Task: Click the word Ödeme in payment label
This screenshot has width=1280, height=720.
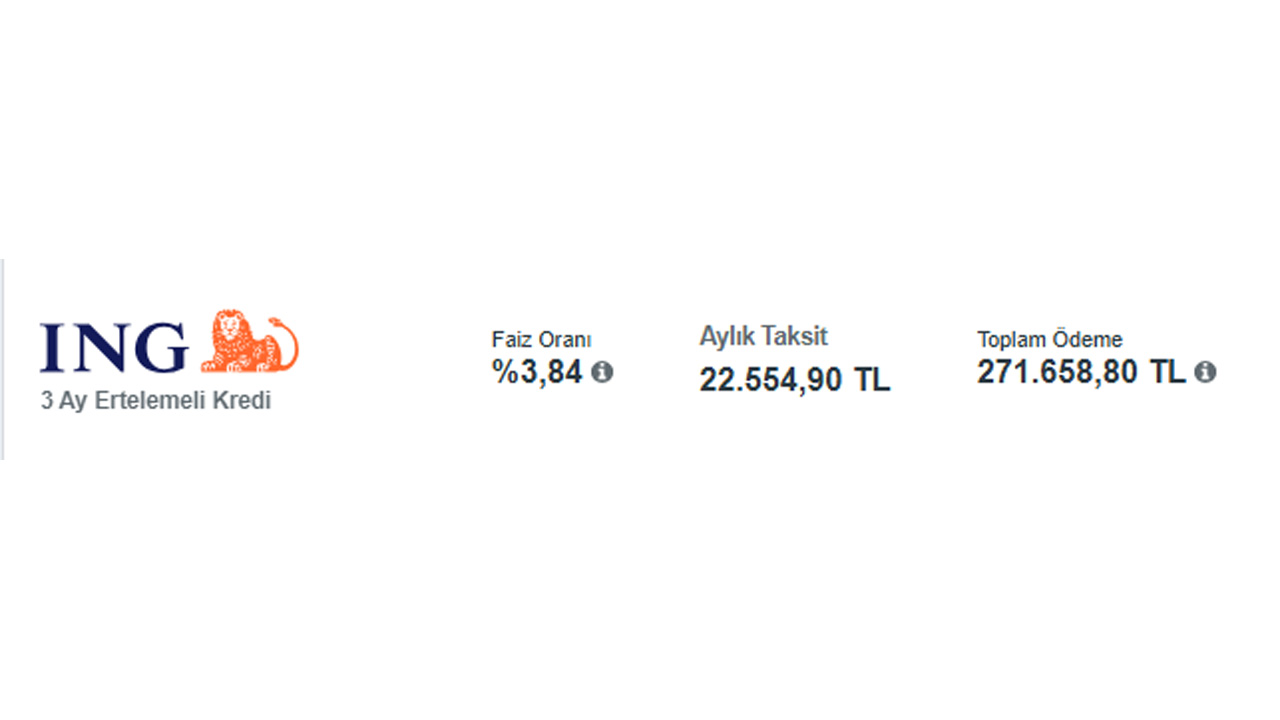Action: point(1085,340)
